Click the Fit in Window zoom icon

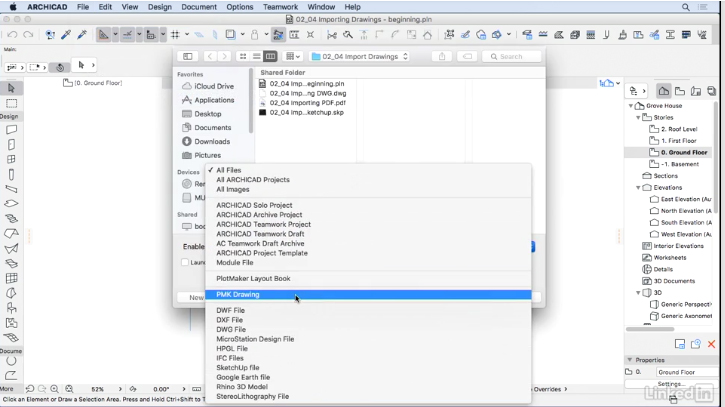coord(69,389)
